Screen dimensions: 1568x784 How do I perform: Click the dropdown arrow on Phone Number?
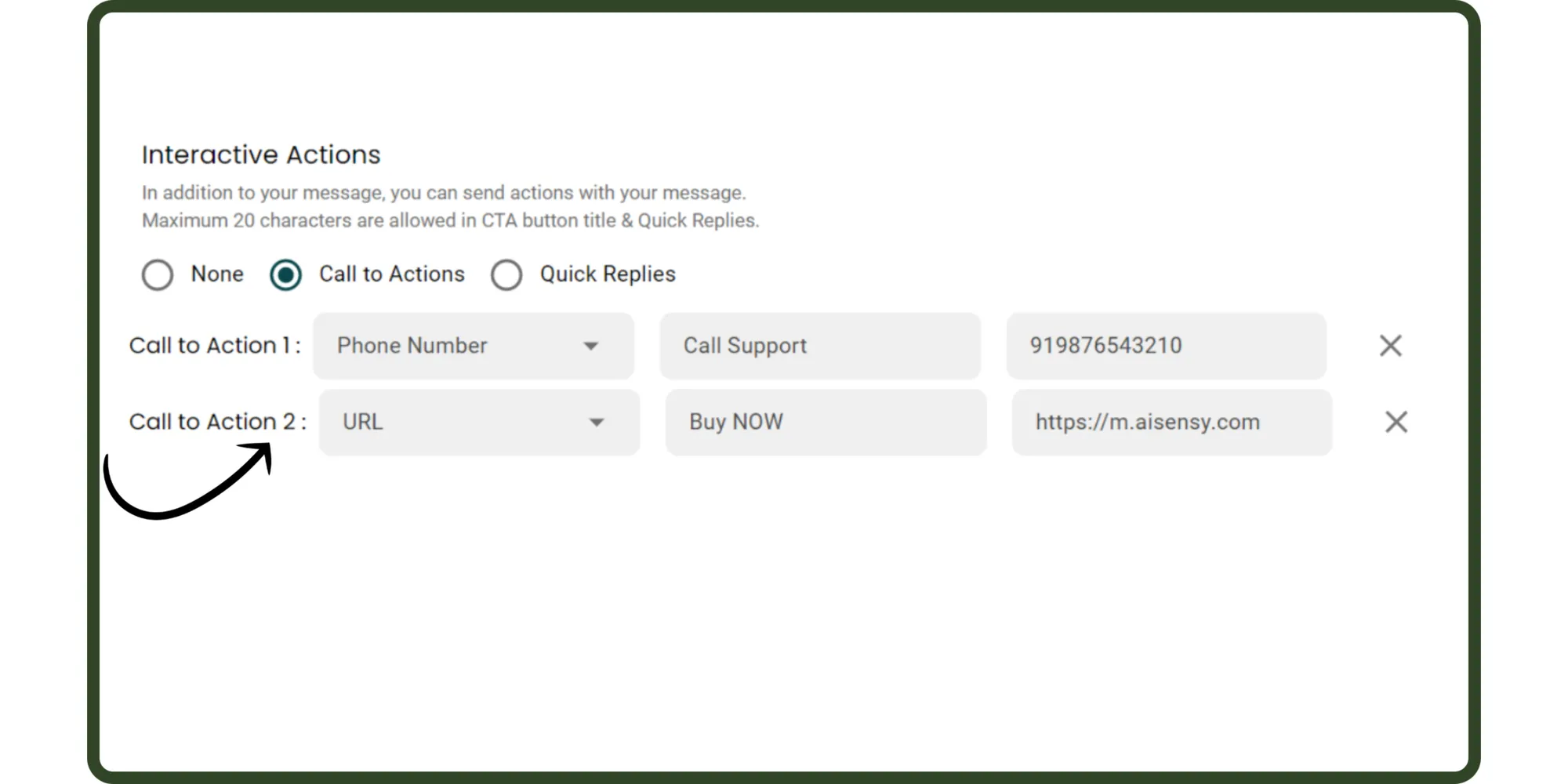pos(592,345)
